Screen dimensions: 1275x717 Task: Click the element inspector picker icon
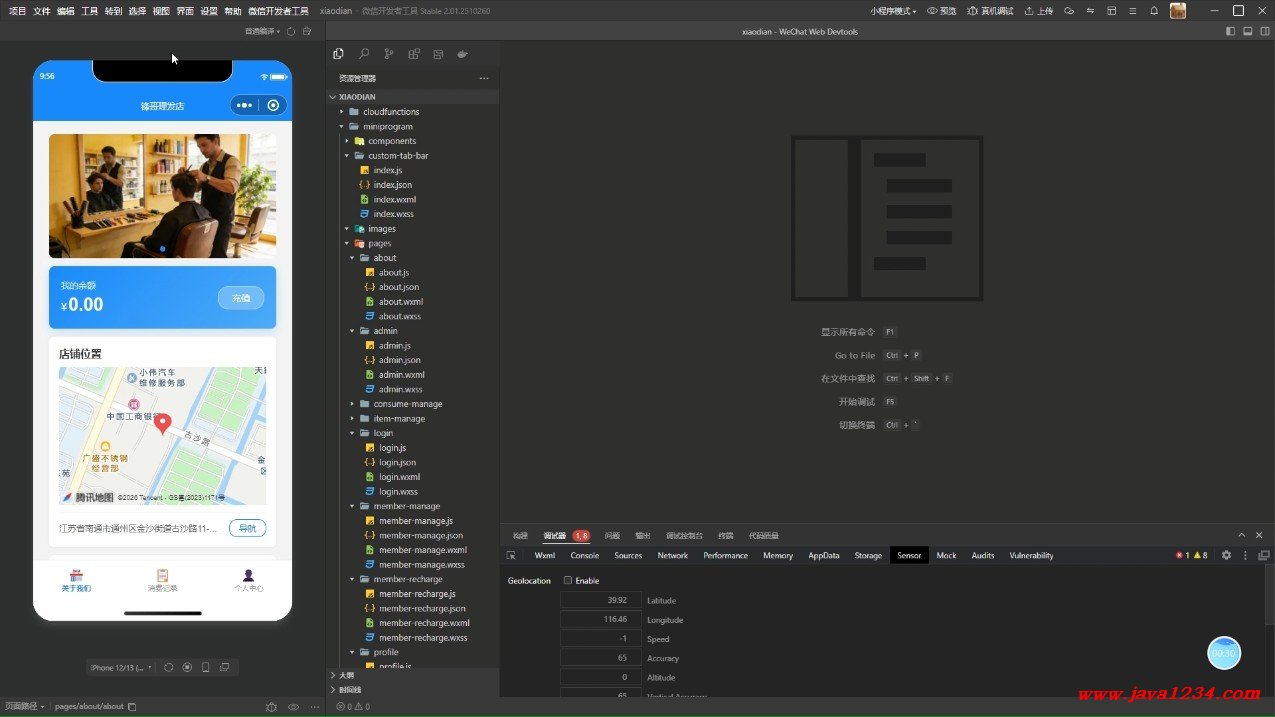[x=511, y=555]
